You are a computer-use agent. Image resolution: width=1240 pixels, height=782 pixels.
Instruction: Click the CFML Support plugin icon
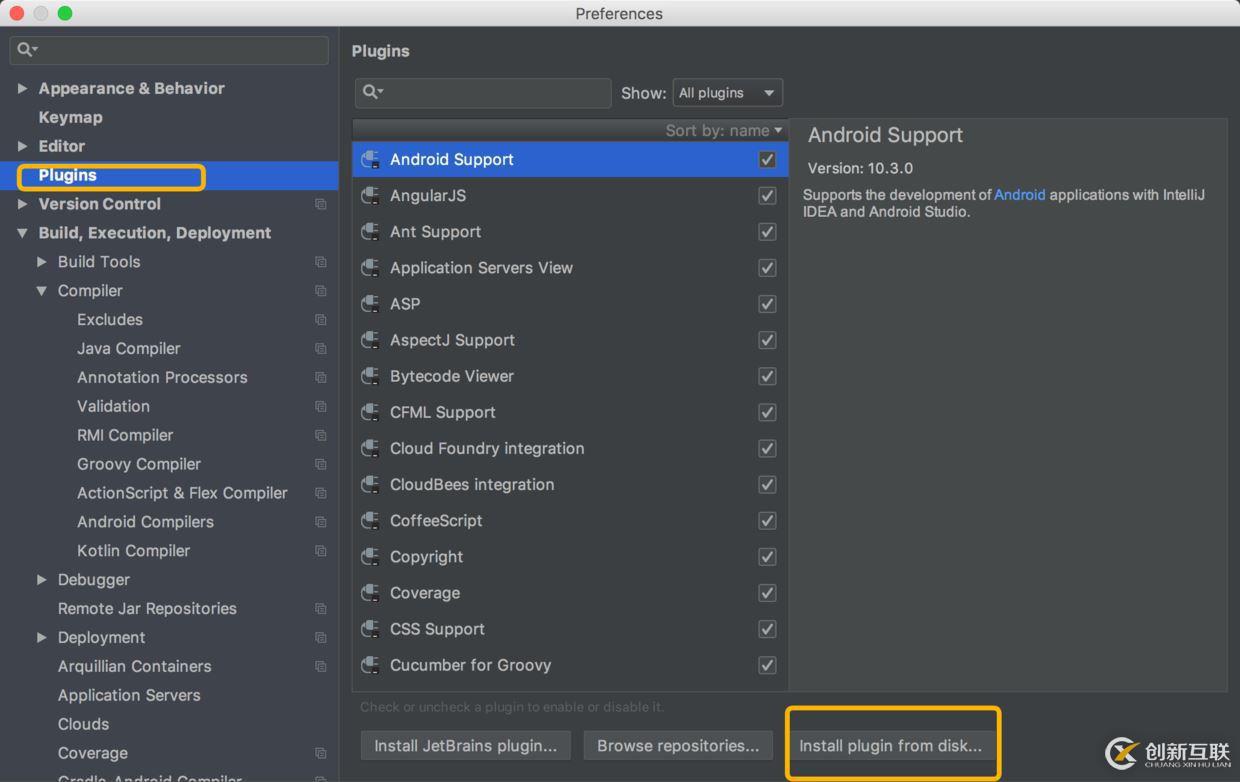371,412
